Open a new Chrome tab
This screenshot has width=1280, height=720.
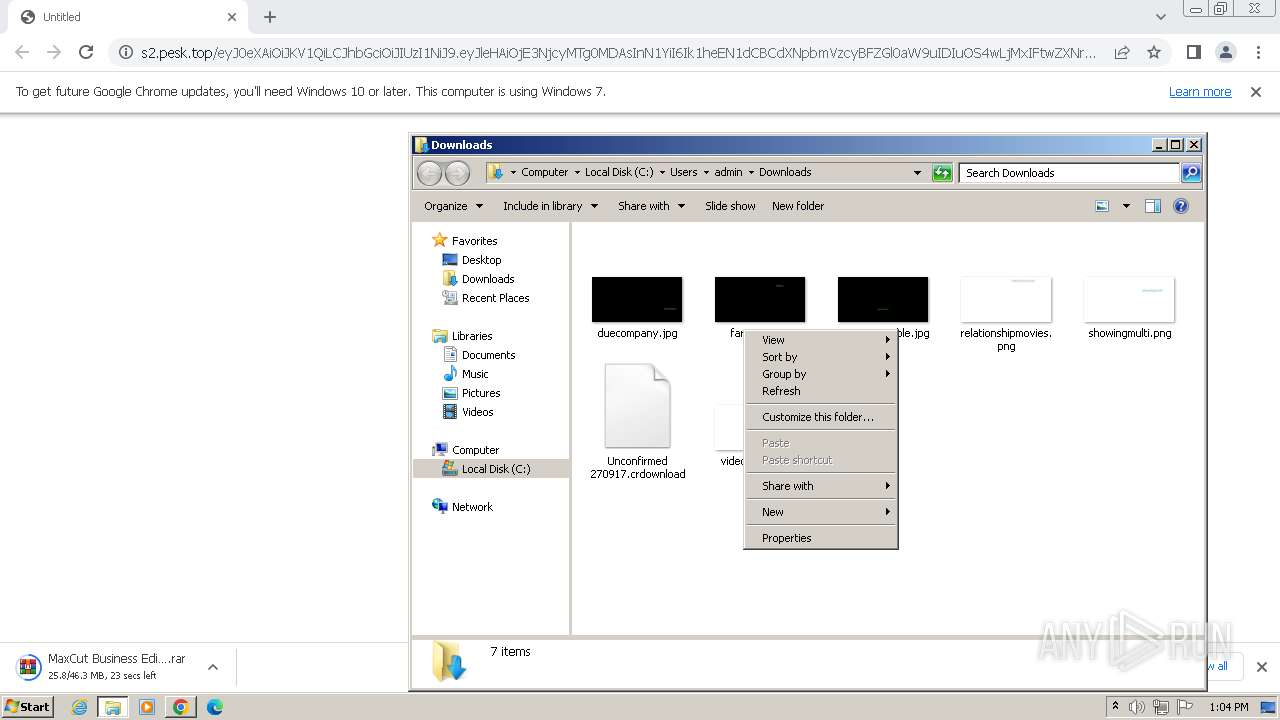270,17
